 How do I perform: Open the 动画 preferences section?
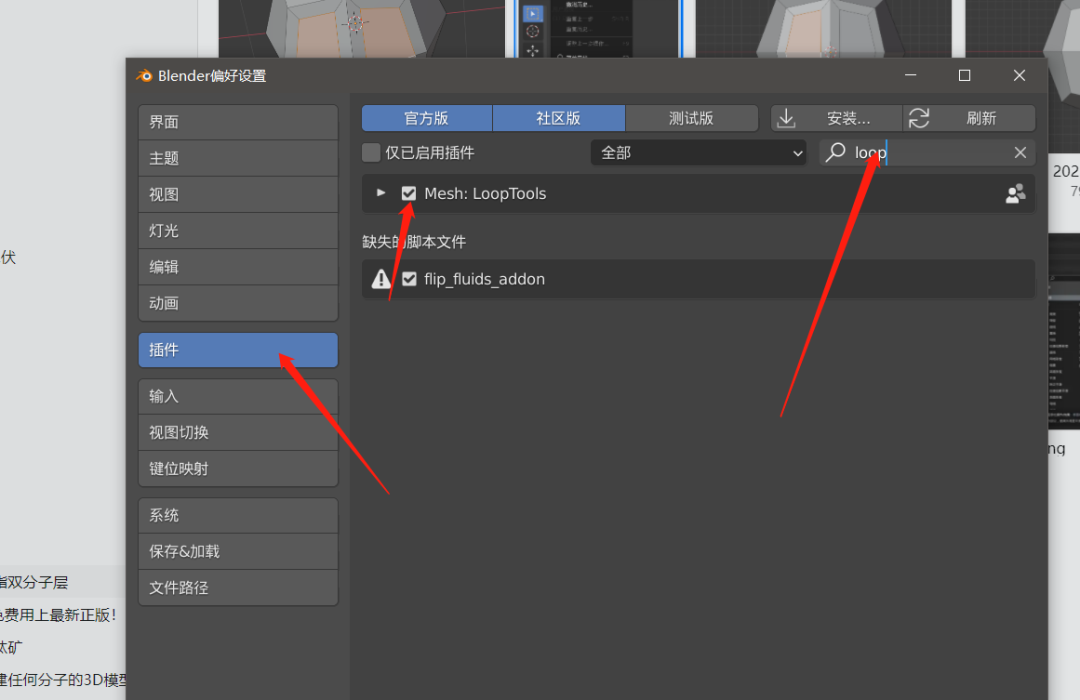tap(238, 303)
